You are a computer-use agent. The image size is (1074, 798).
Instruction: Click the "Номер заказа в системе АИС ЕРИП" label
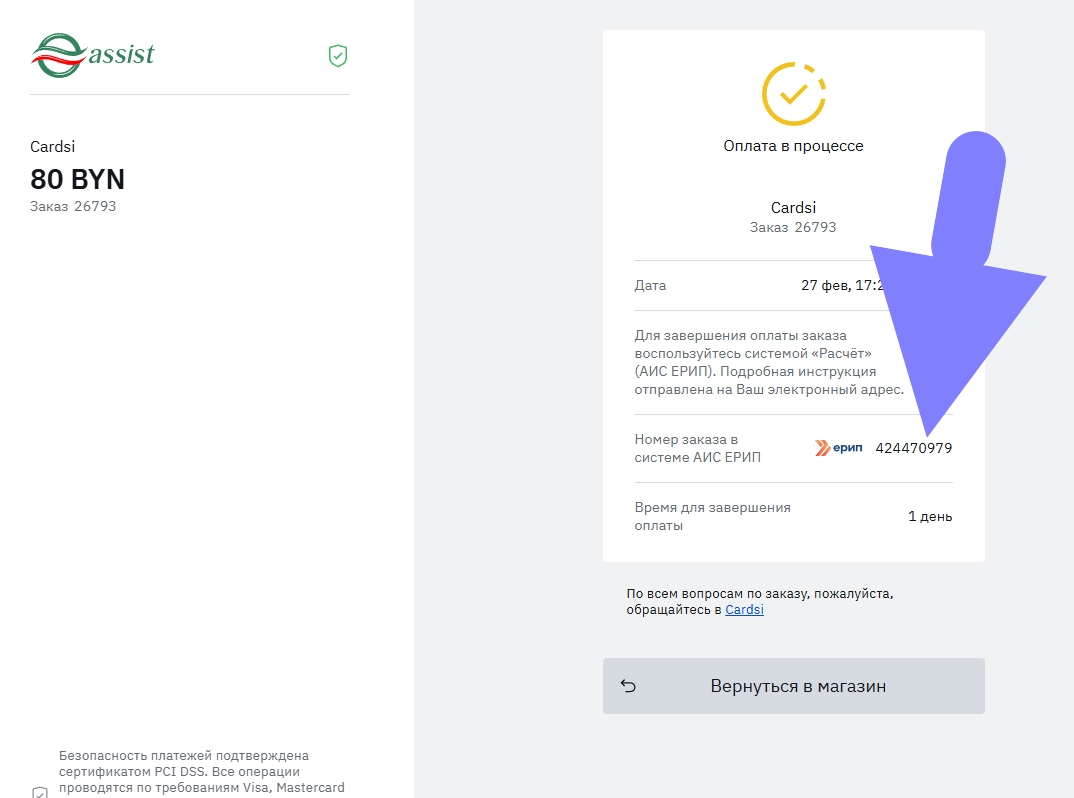(x=698, y=448)
